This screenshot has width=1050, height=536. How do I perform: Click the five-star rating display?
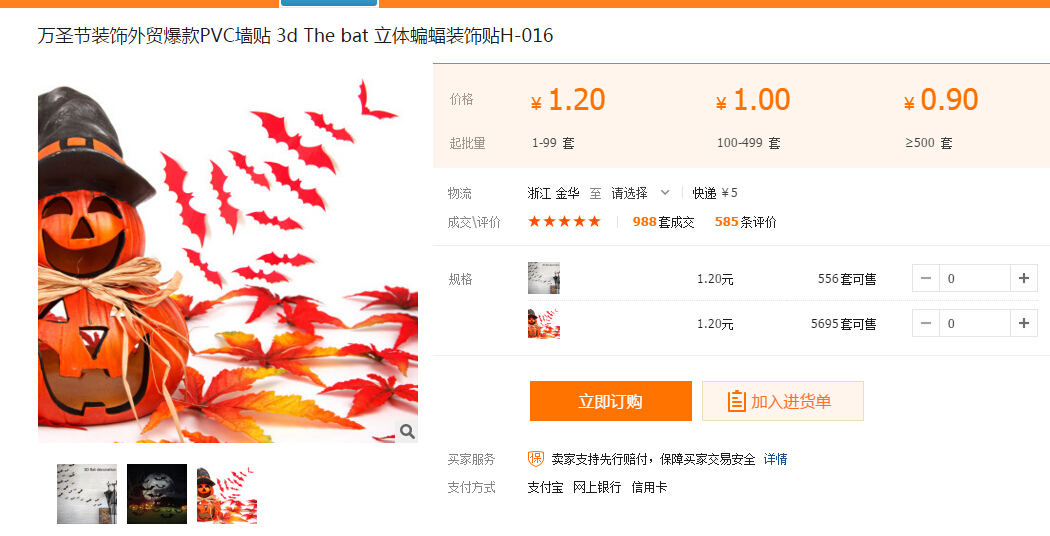[x=565, y=222]
